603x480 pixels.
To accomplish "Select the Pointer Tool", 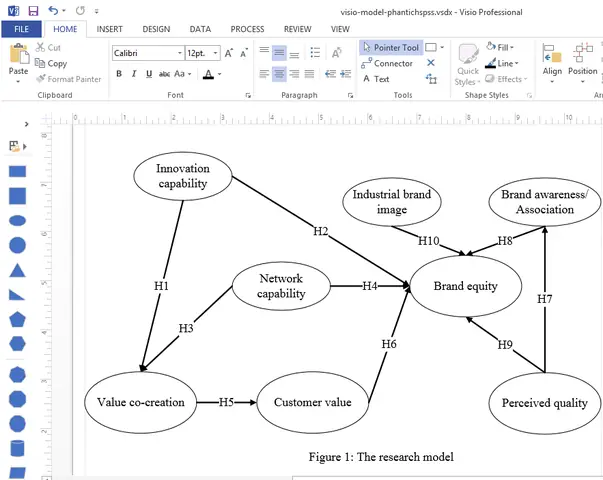I will click(391, 47).
